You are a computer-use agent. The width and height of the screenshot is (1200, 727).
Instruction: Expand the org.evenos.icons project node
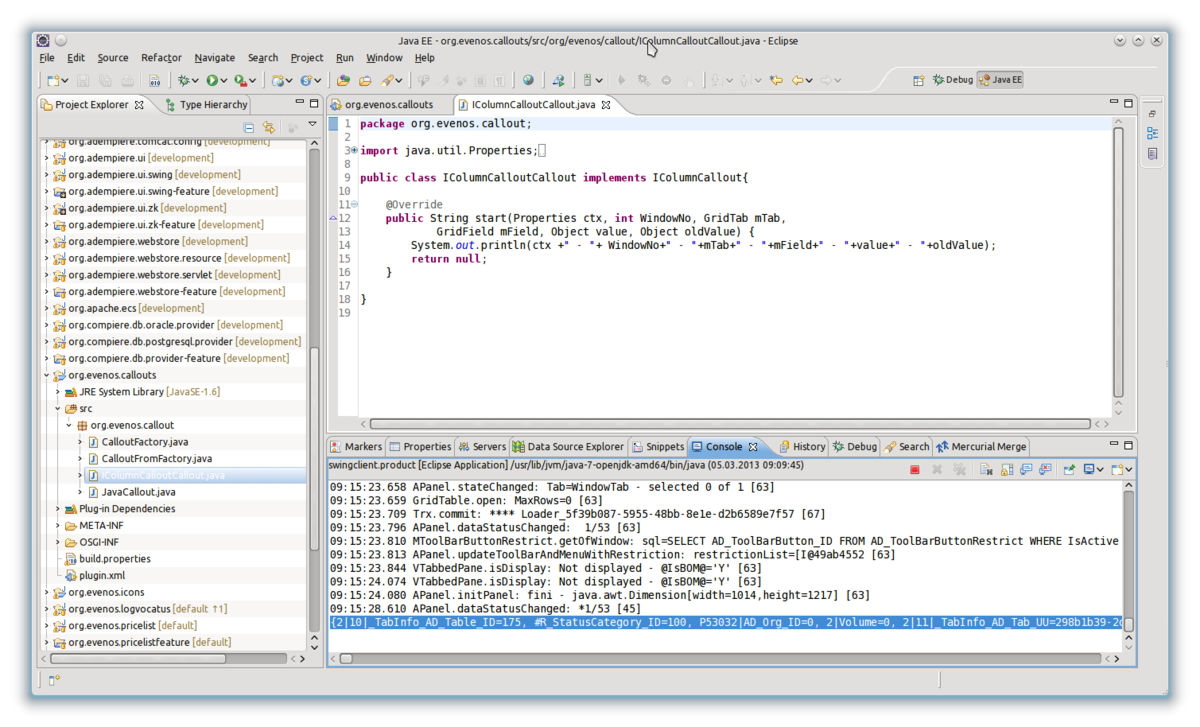click(46, 592)
